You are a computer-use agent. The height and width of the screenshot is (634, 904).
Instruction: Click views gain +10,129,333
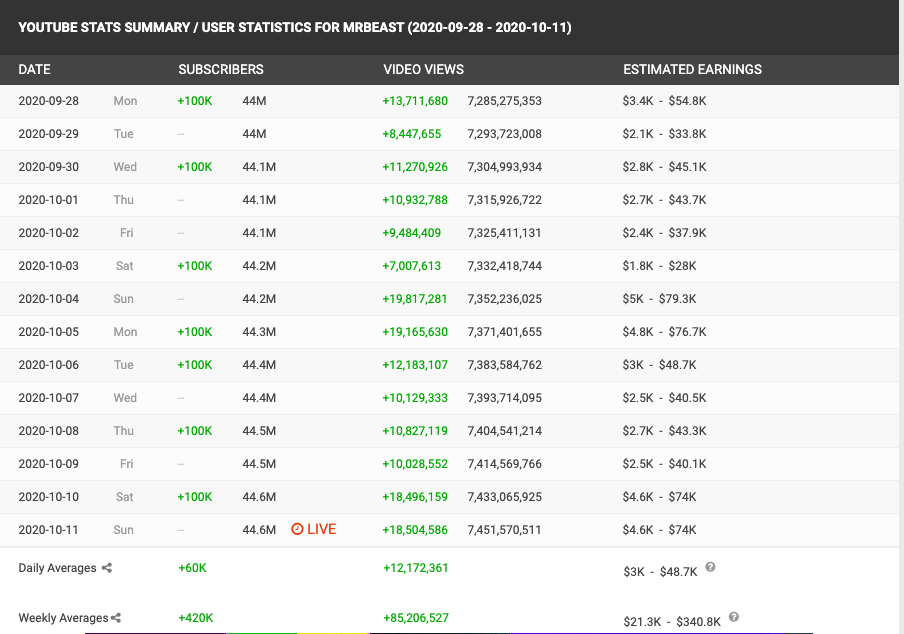coord(415,398)
